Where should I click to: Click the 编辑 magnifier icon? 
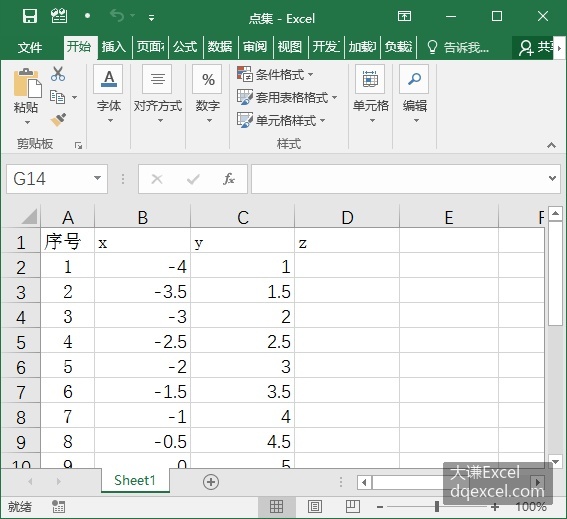[x=414, y=79]
